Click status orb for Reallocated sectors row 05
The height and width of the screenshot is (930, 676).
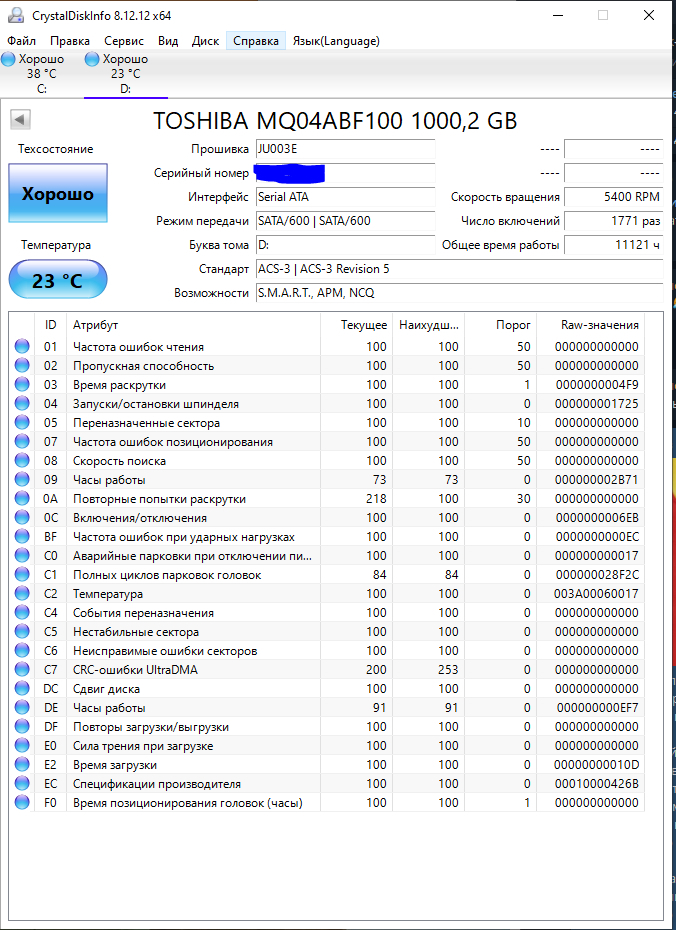(22, 423)
